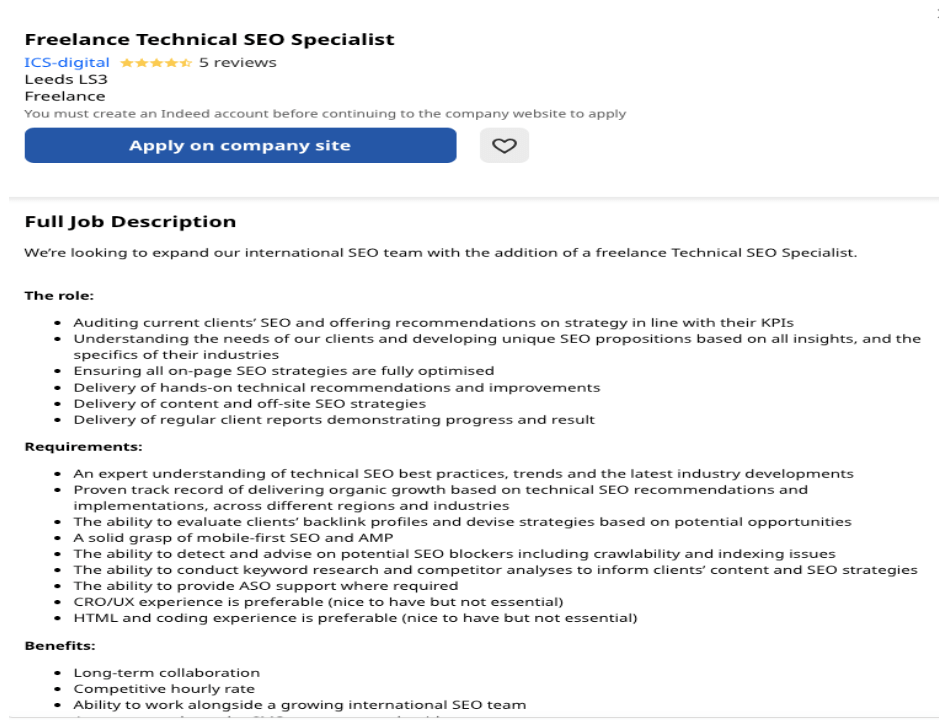Click the Competitive hourly rate benefit
This screenshot has width=939, height=723.
click(164, 689)
